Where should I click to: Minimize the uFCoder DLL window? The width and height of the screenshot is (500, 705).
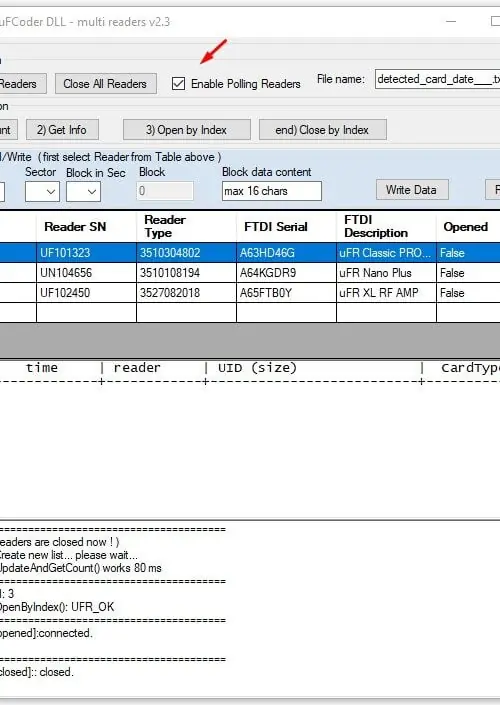(x=451, y=21)
